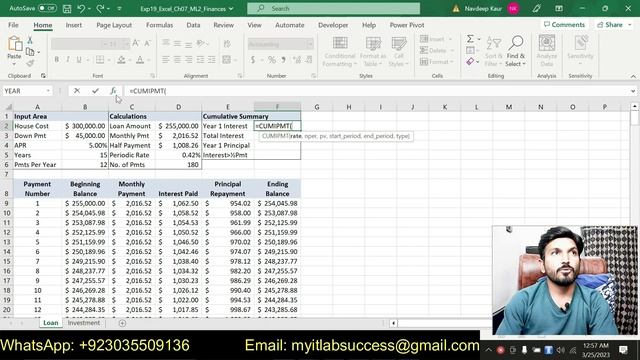Click the Fill Color bucket swatch
Image resolution: width=640 pixels, height=360 pixels.
point(121,60)
